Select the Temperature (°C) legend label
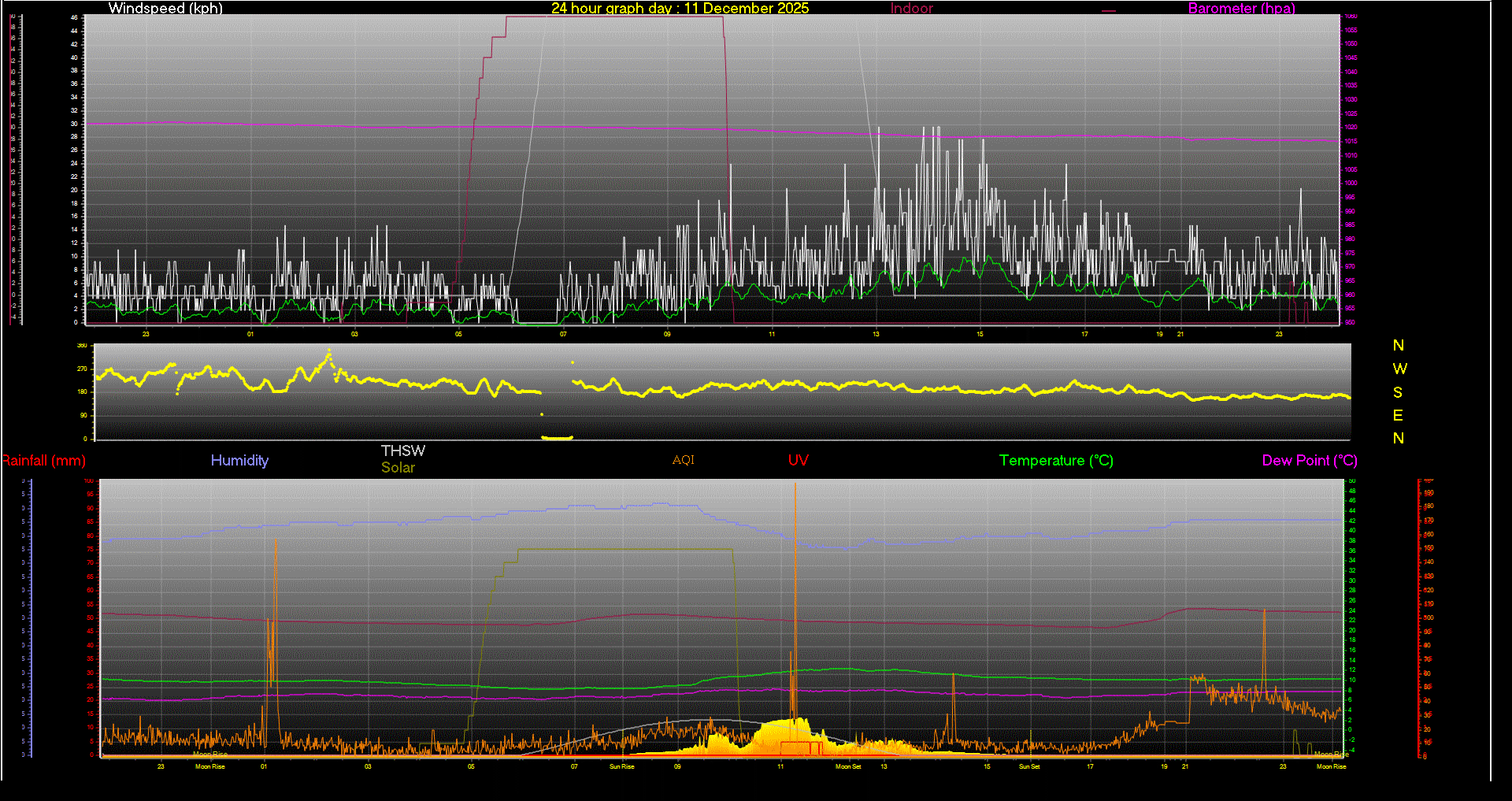 click(x=1056, y=461)
